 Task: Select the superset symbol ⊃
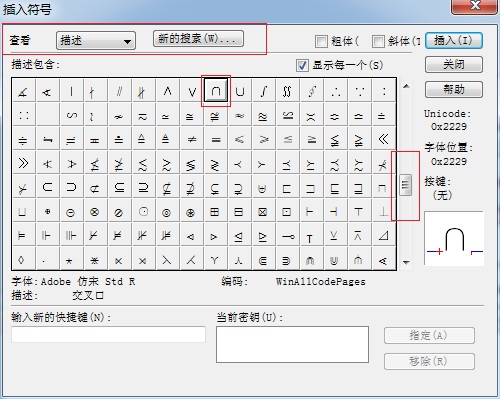coord(72,187)
